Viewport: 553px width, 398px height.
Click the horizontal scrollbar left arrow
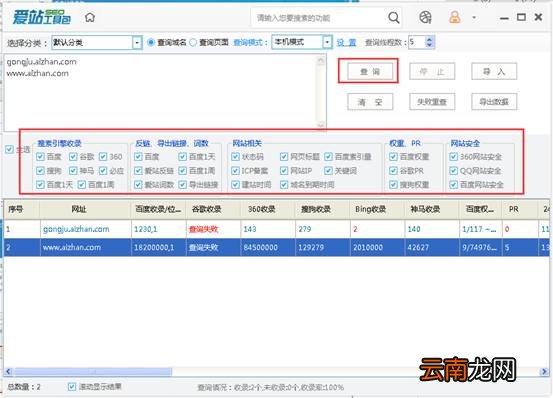coord(9,371)
